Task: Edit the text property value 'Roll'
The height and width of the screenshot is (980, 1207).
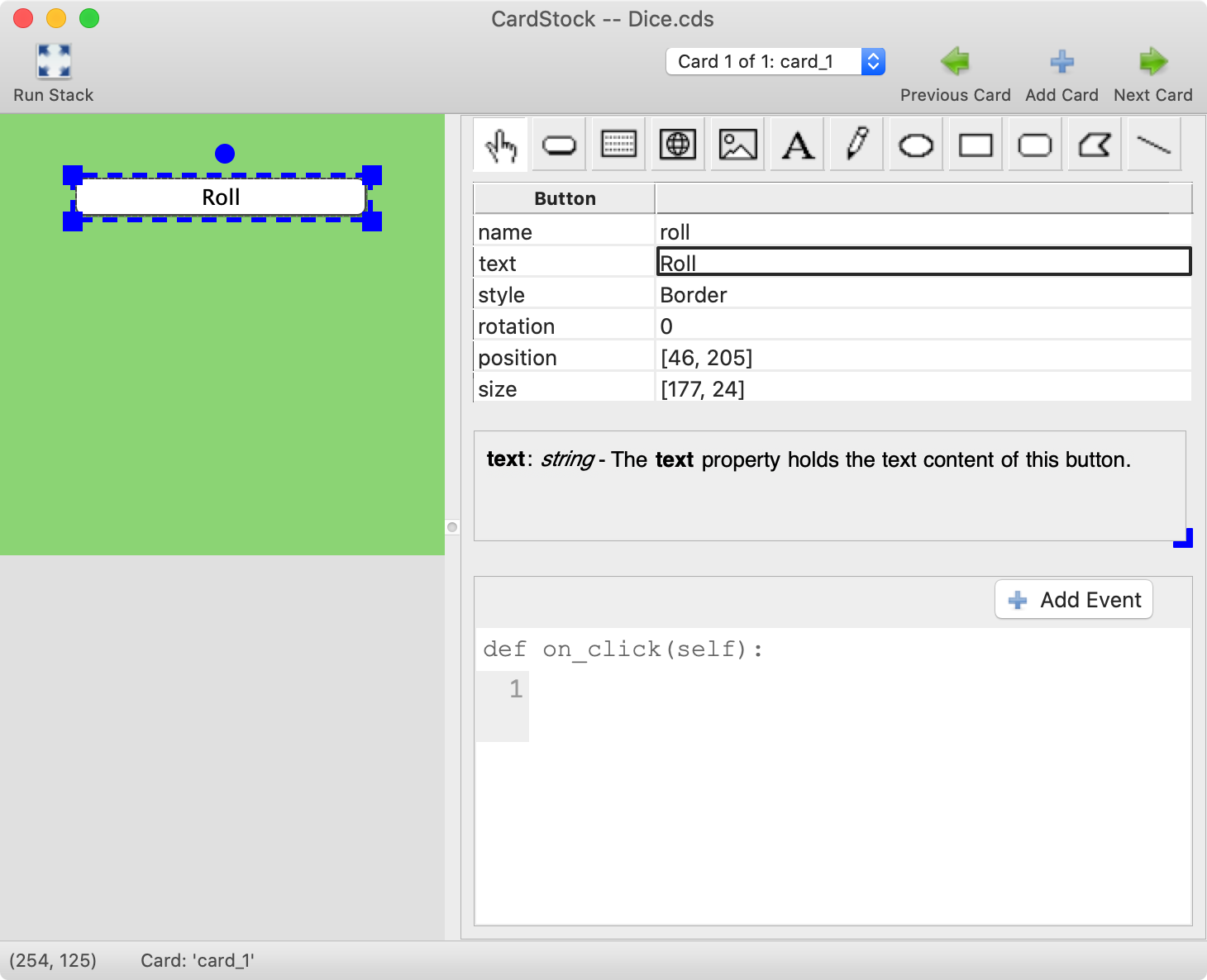Action: pos(923,263)
